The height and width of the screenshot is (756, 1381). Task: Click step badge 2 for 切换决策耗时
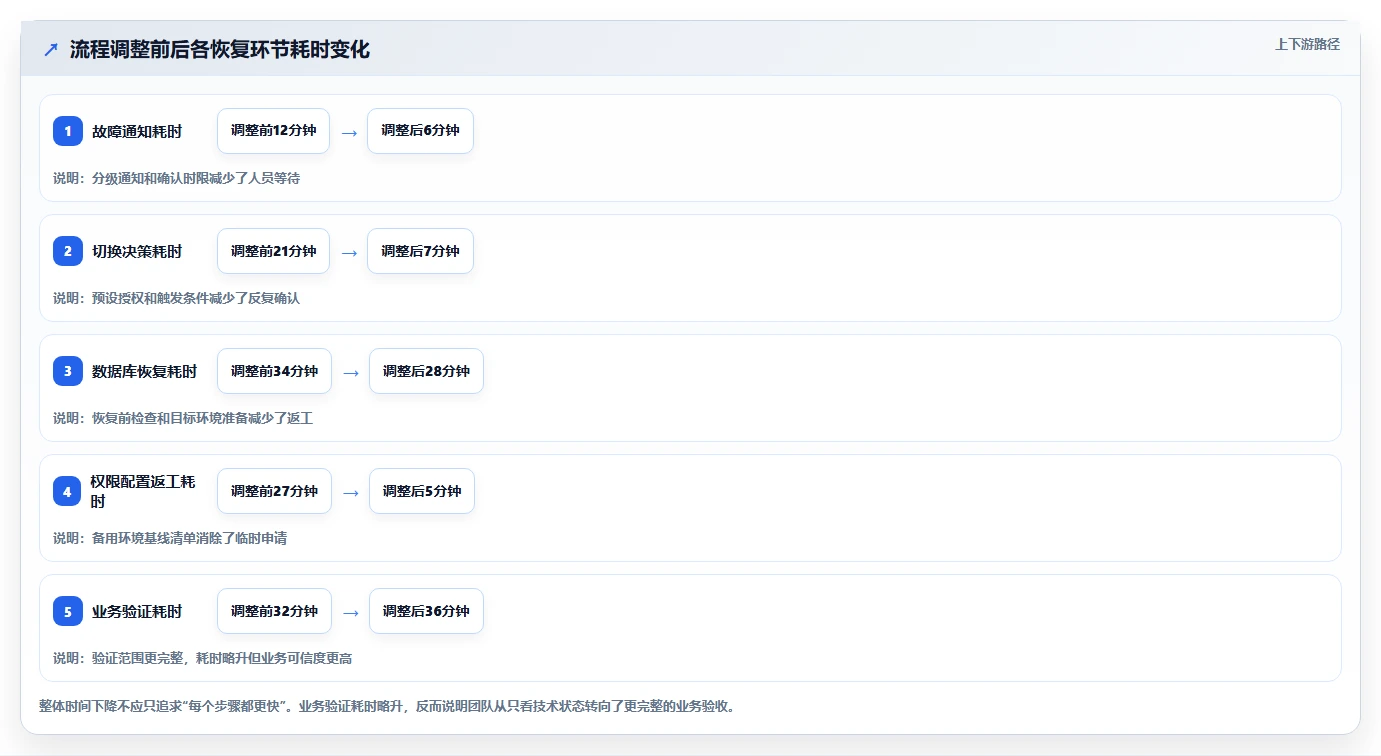68,251
